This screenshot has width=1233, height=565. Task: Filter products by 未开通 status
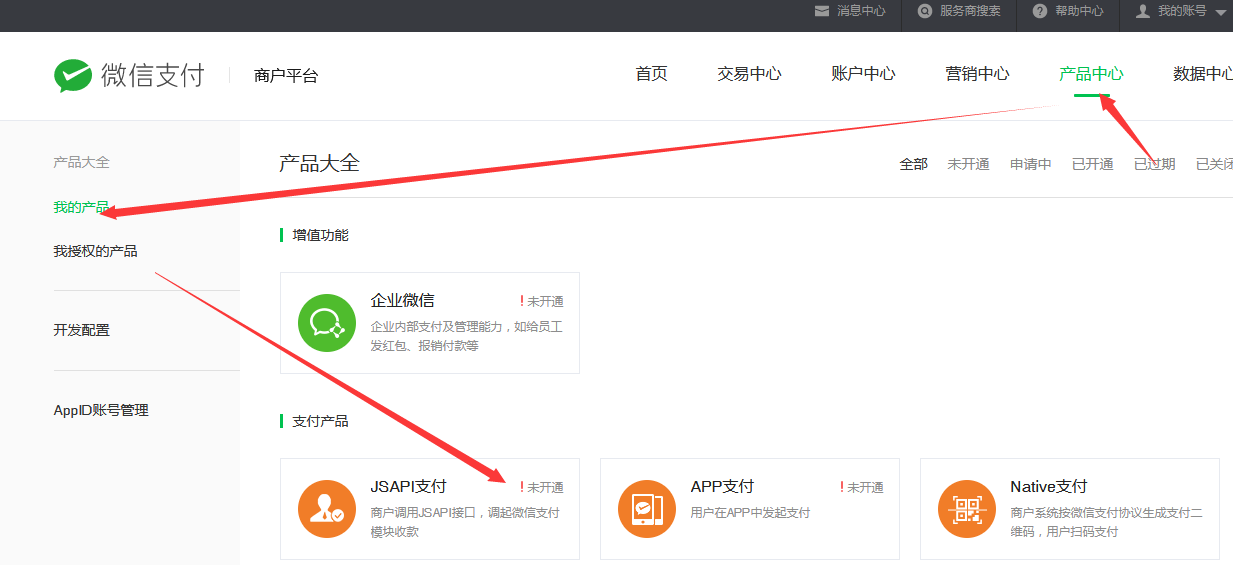[x=968, y=164]
